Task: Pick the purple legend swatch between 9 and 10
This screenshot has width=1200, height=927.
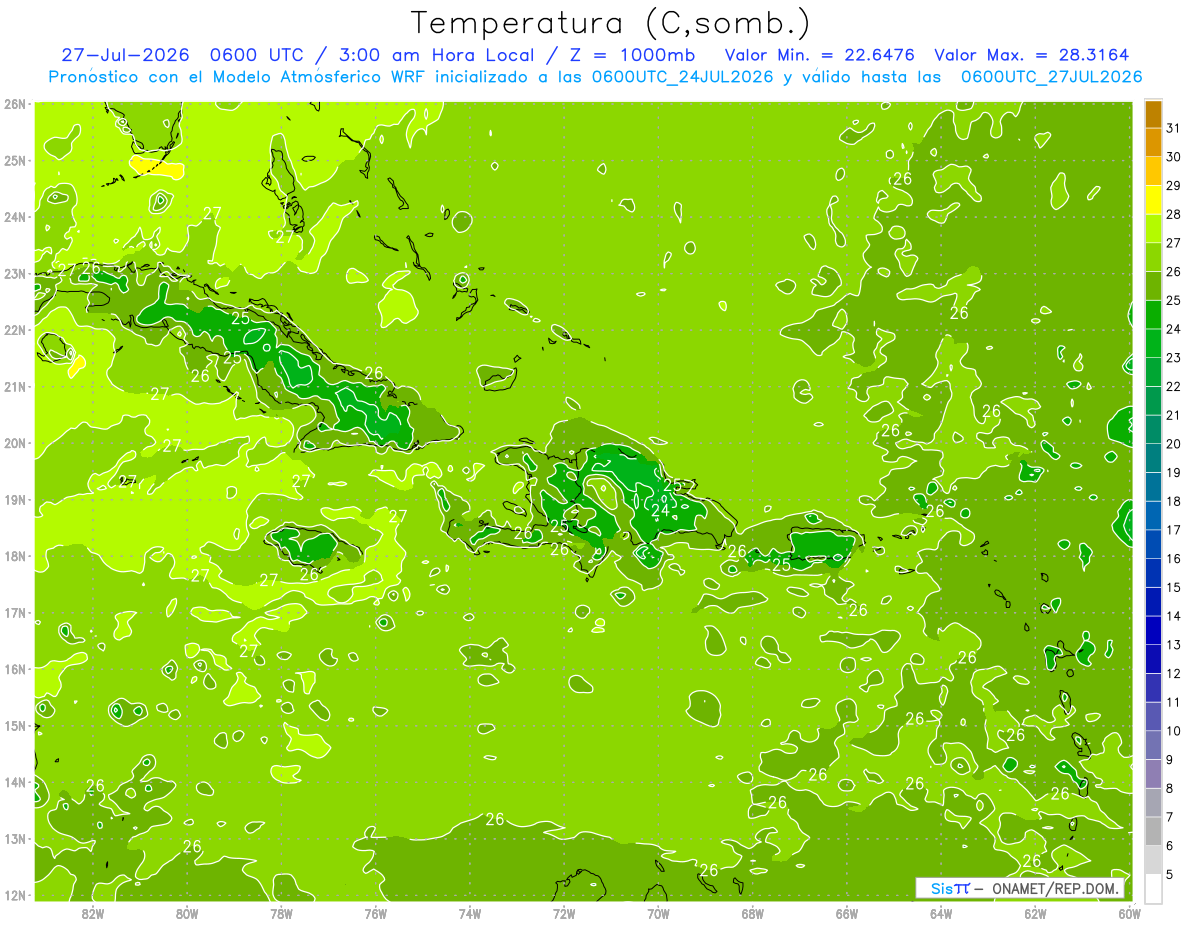Action: pos(1153,745)
